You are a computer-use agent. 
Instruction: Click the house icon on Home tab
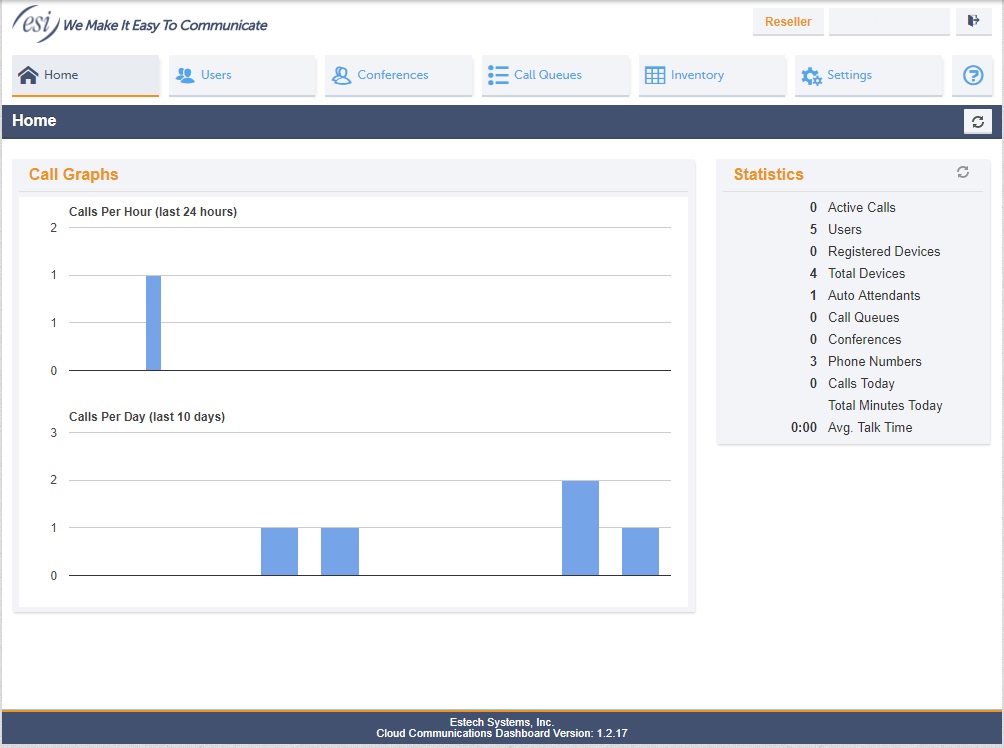point(28,76)
